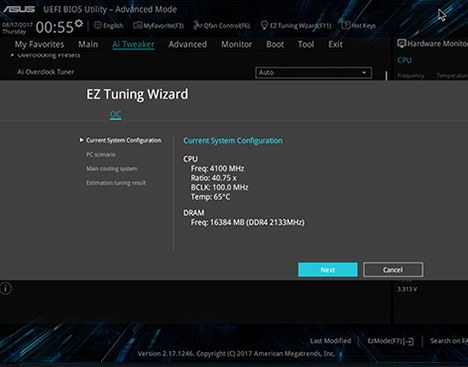Switch to EzMode via its exit icon
Image resolution: width=468 pixels, height=367 pixels.
(410, 341)
